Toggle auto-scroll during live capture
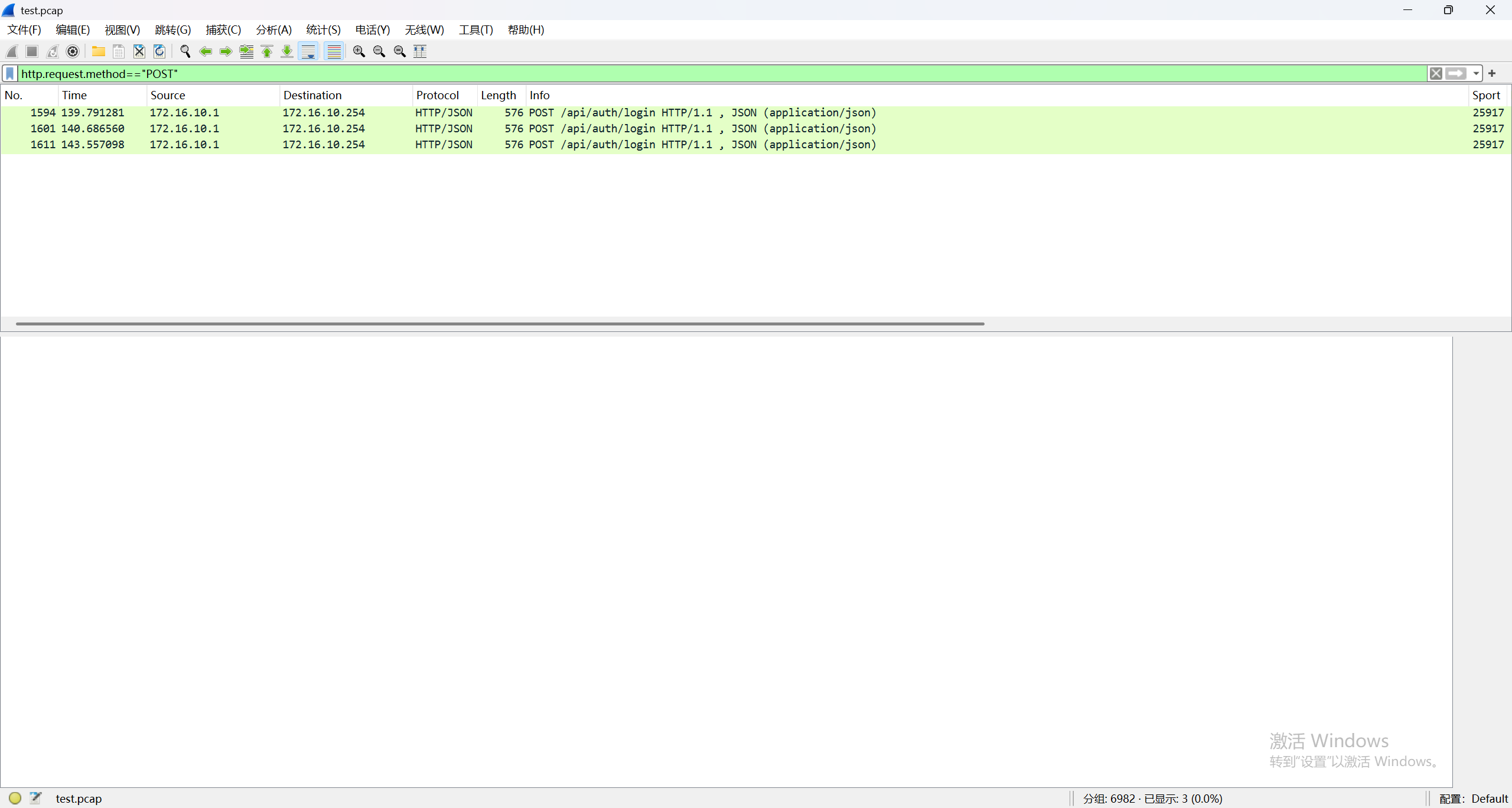Image resolution: width=1512 pixels, height=808 pixels. (308, 51)
